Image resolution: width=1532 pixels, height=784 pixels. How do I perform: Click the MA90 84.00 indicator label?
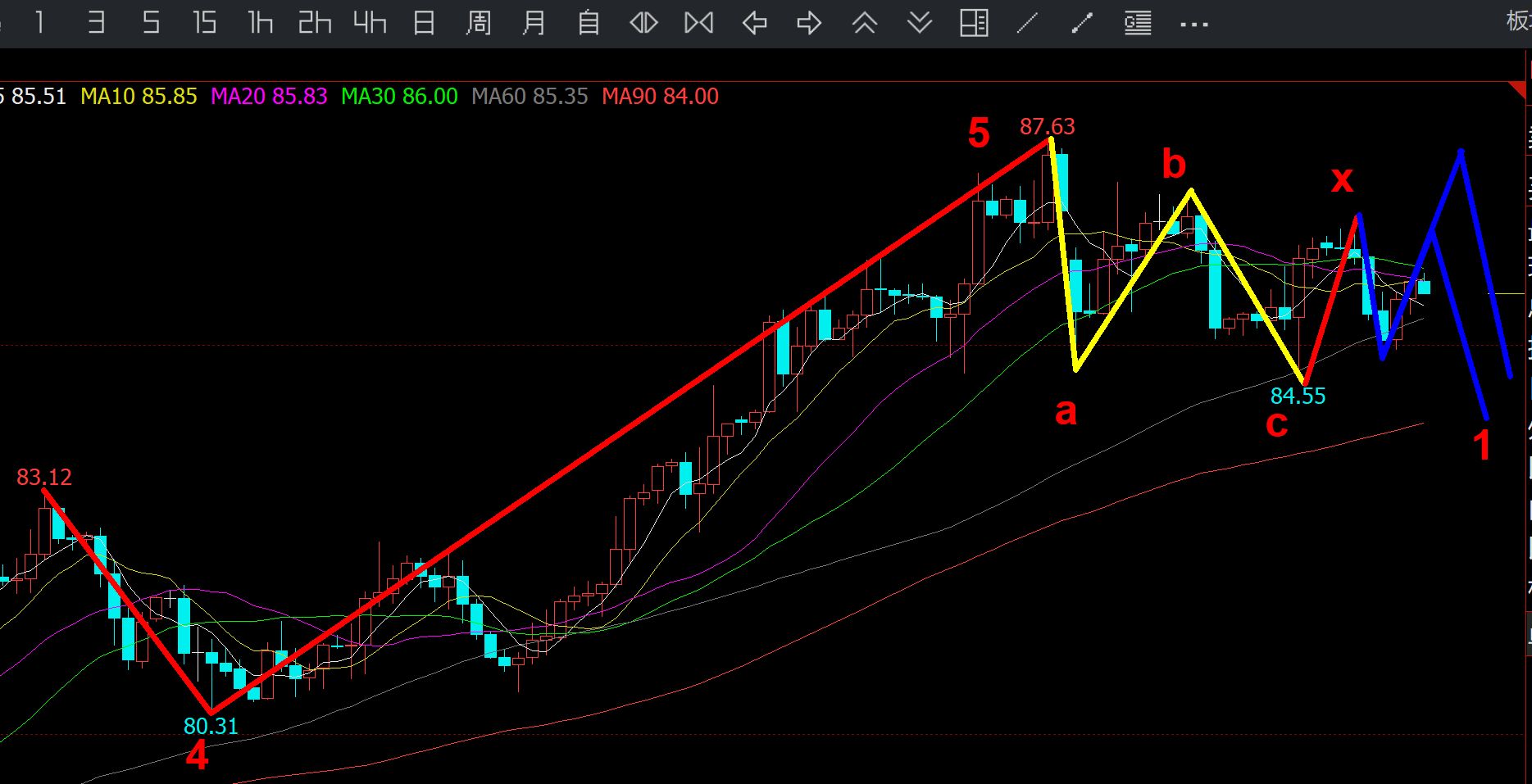click(660, 97)
